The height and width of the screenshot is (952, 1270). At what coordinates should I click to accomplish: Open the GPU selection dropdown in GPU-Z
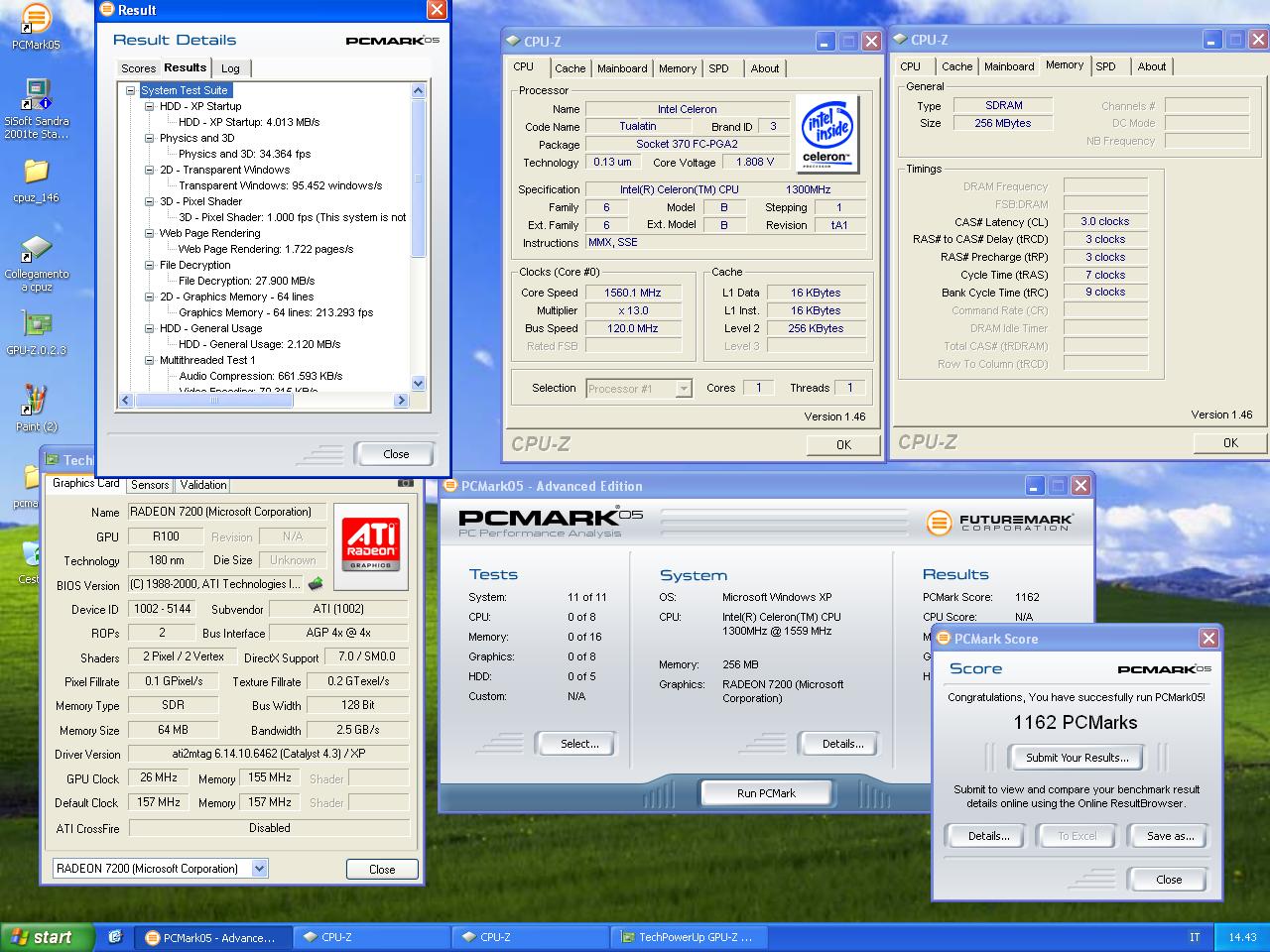[259, 869]
